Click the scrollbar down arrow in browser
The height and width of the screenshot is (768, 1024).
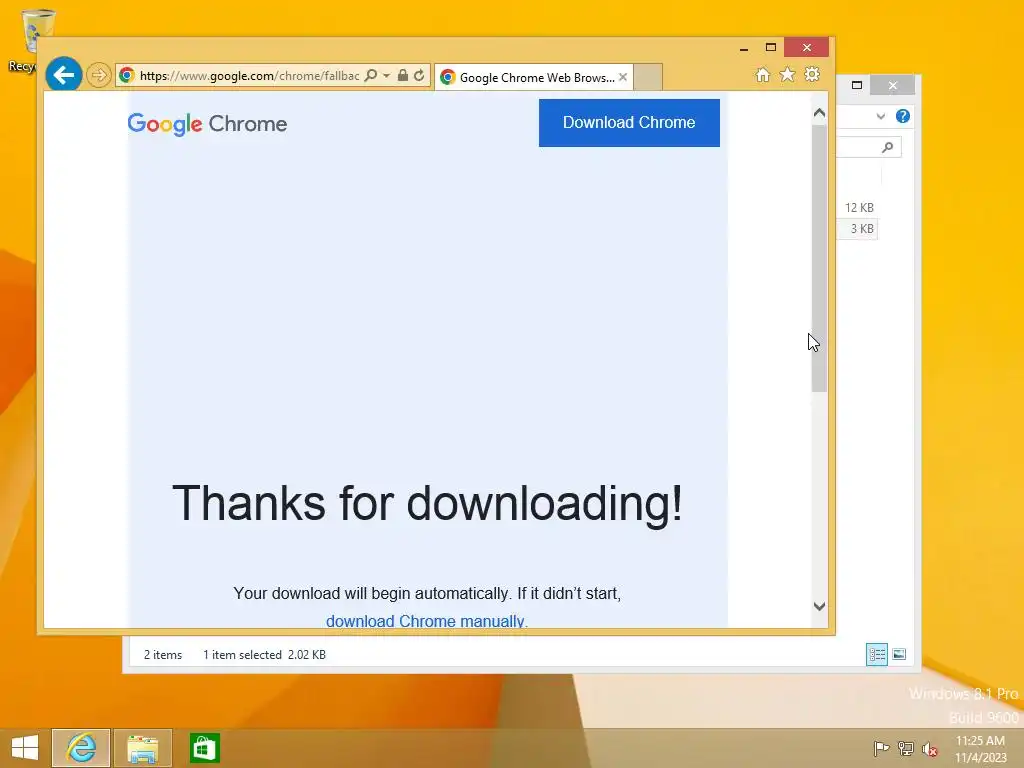pyautogui.click(x=819, y=607)
